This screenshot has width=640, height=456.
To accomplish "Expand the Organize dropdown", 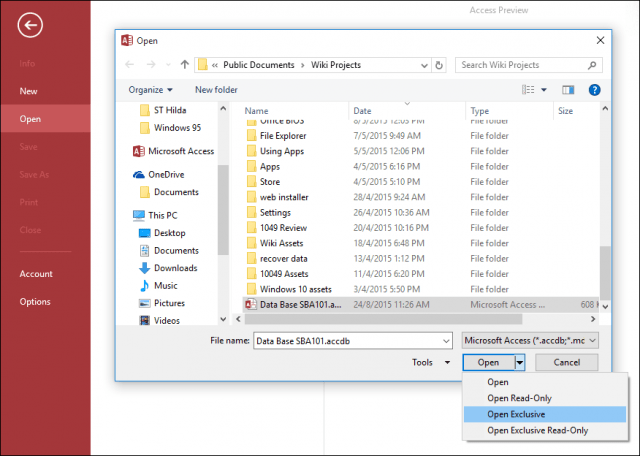I will click(151, 90).
